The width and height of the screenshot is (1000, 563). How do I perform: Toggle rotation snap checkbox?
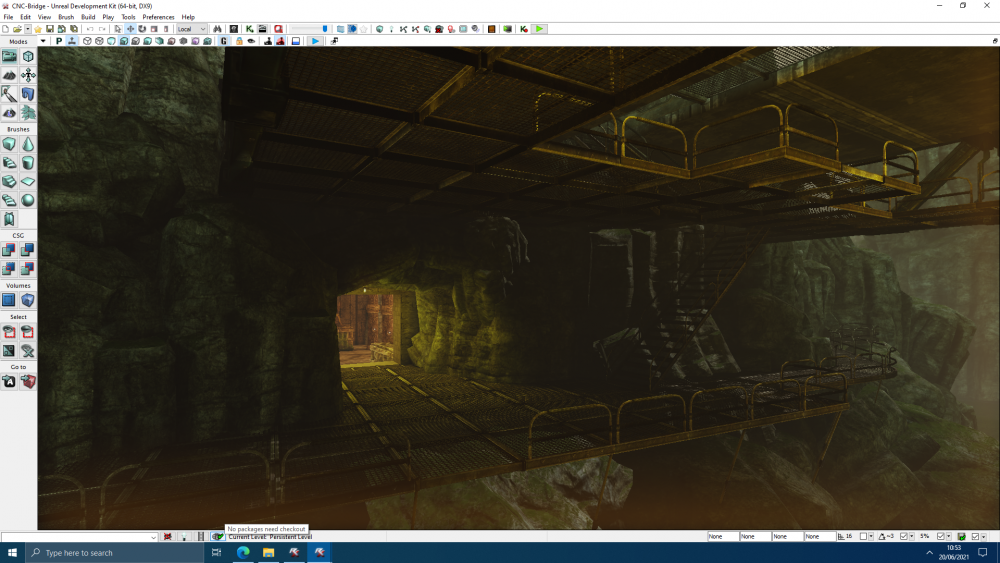pos(904,536)
